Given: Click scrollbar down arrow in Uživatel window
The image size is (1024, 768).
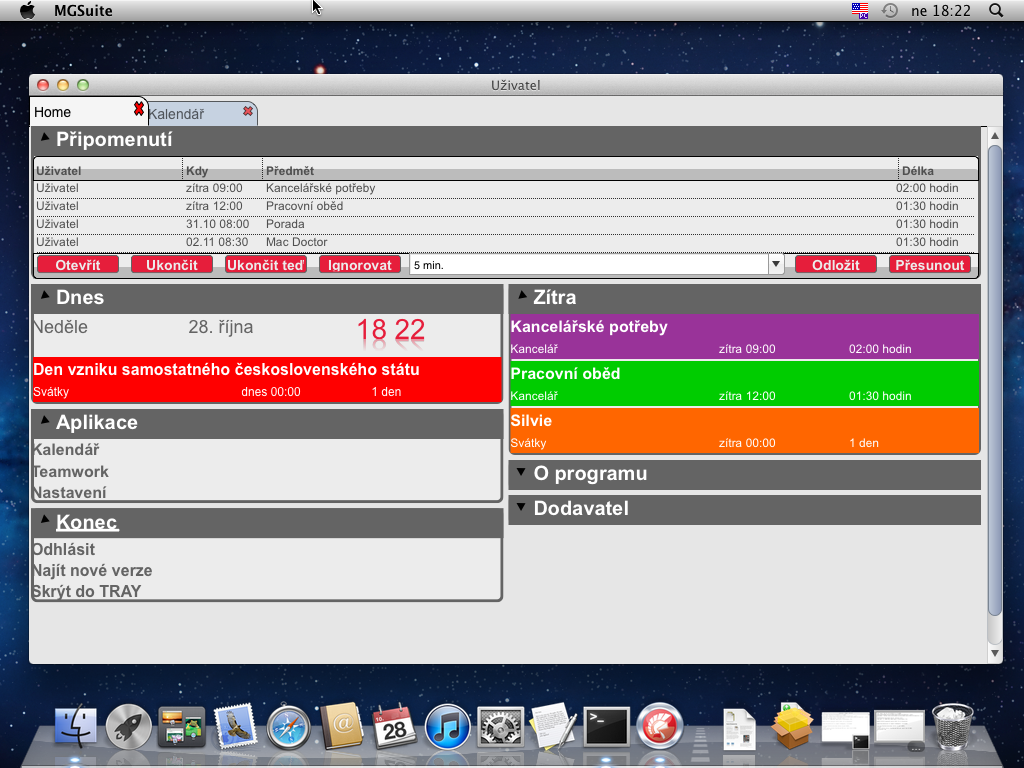Looking at the screenshot, I should [995, 653].
